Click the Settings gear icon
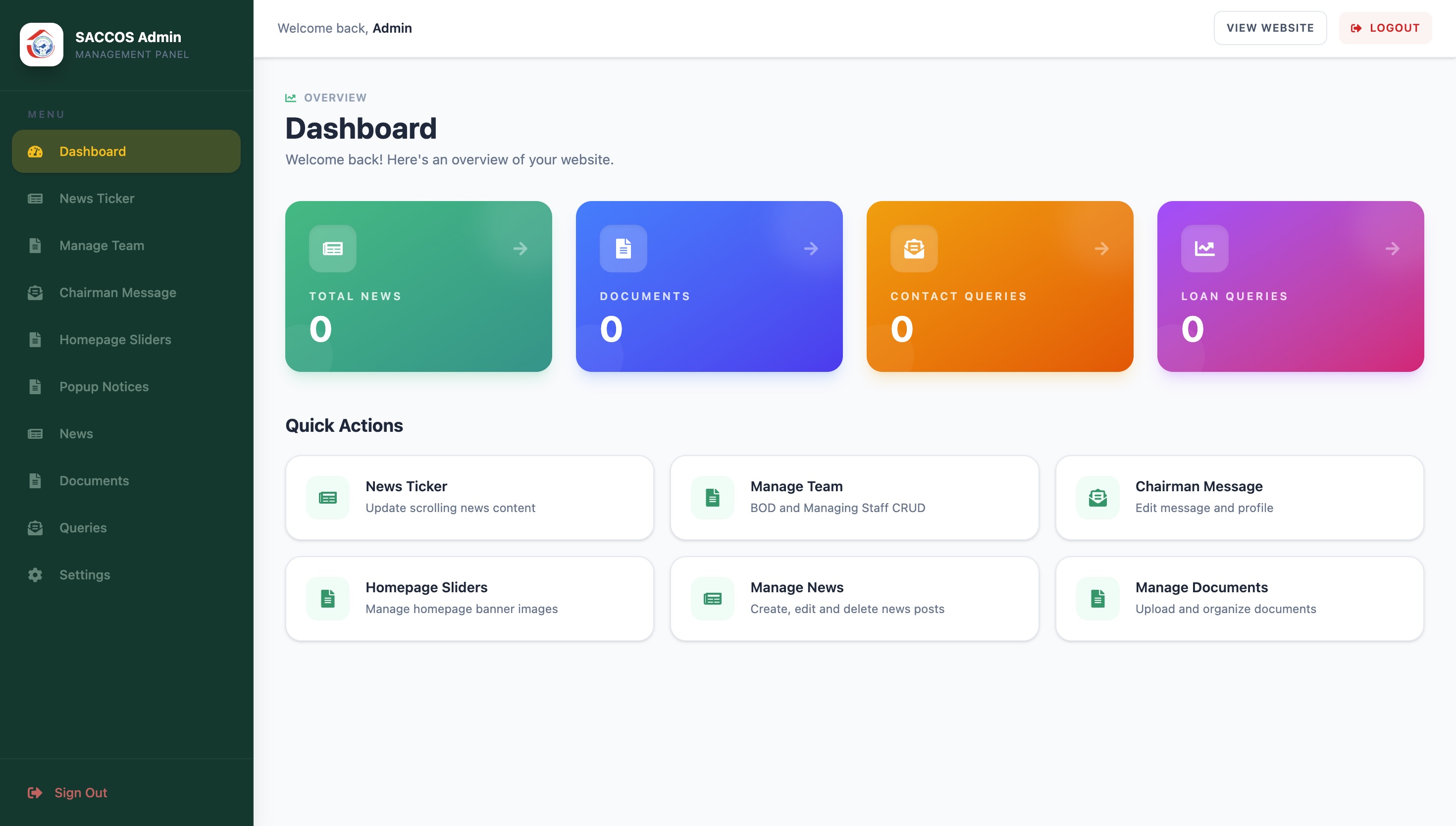1456x826 pixels. (x=35, y=574)
